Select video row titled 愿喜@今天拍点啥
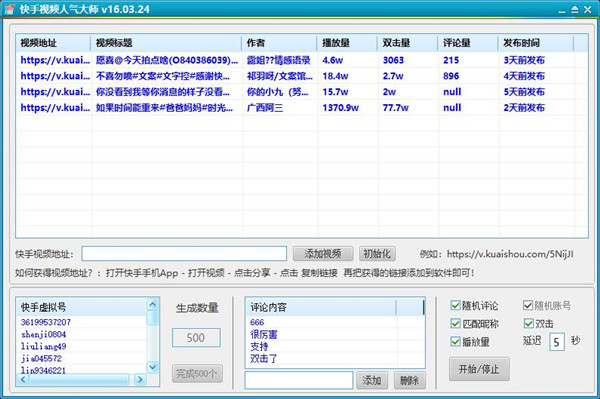The image size is (600, 399). coord(302,60)
